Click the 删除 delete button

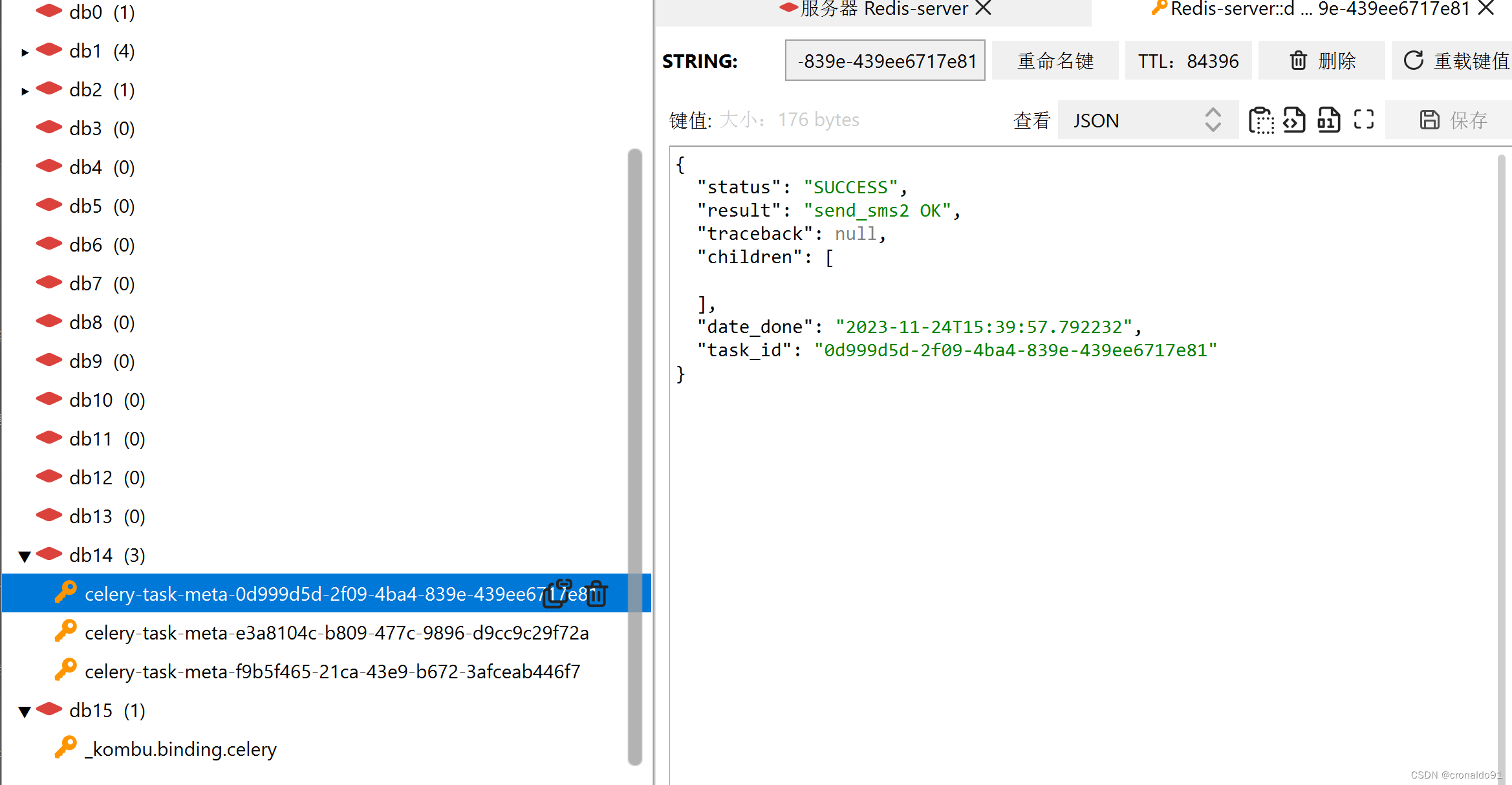(1322, 61)
